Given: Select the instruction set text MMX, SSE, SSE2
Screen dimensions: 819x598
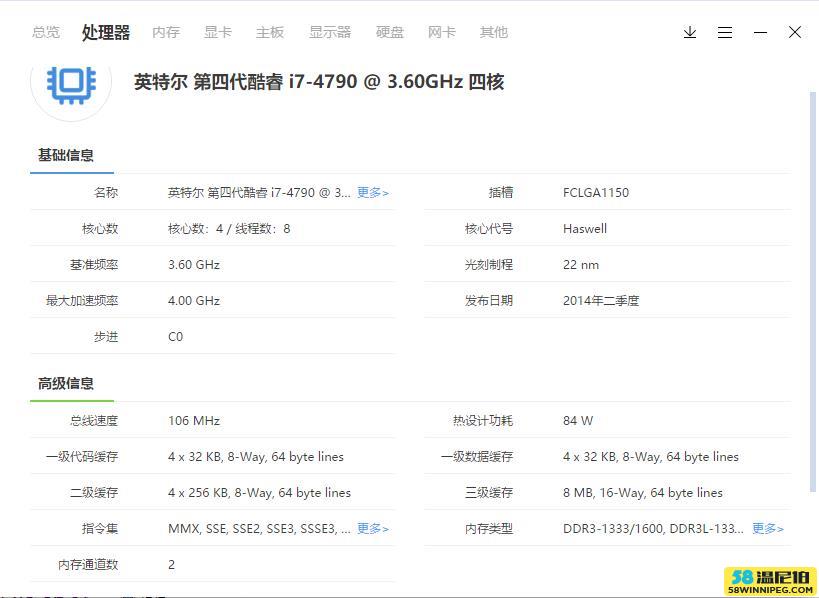Looking at the screenshot, I should pos(260,529).
